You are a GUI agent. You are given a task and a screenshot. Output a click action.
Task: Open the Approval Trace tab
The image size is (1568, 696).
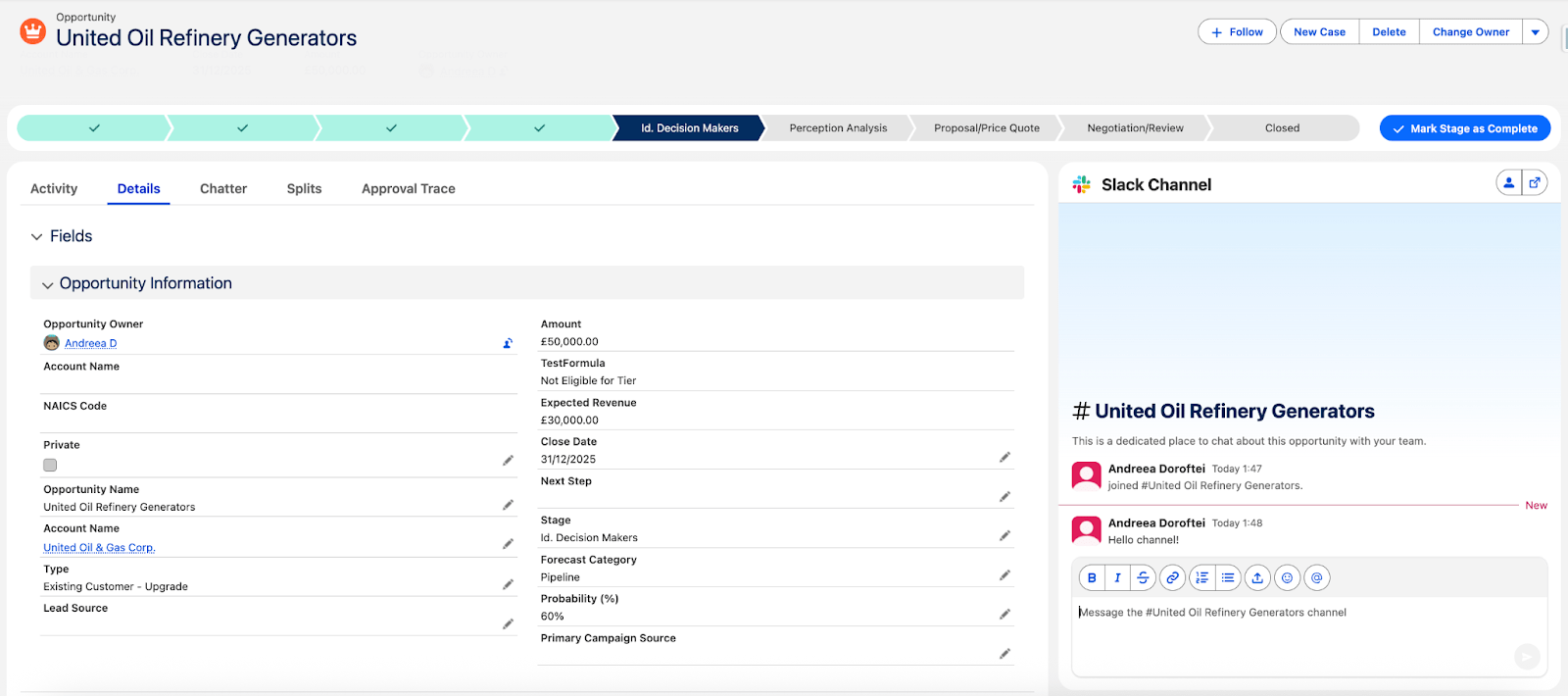pyautogui.click(x=409, y=188)
